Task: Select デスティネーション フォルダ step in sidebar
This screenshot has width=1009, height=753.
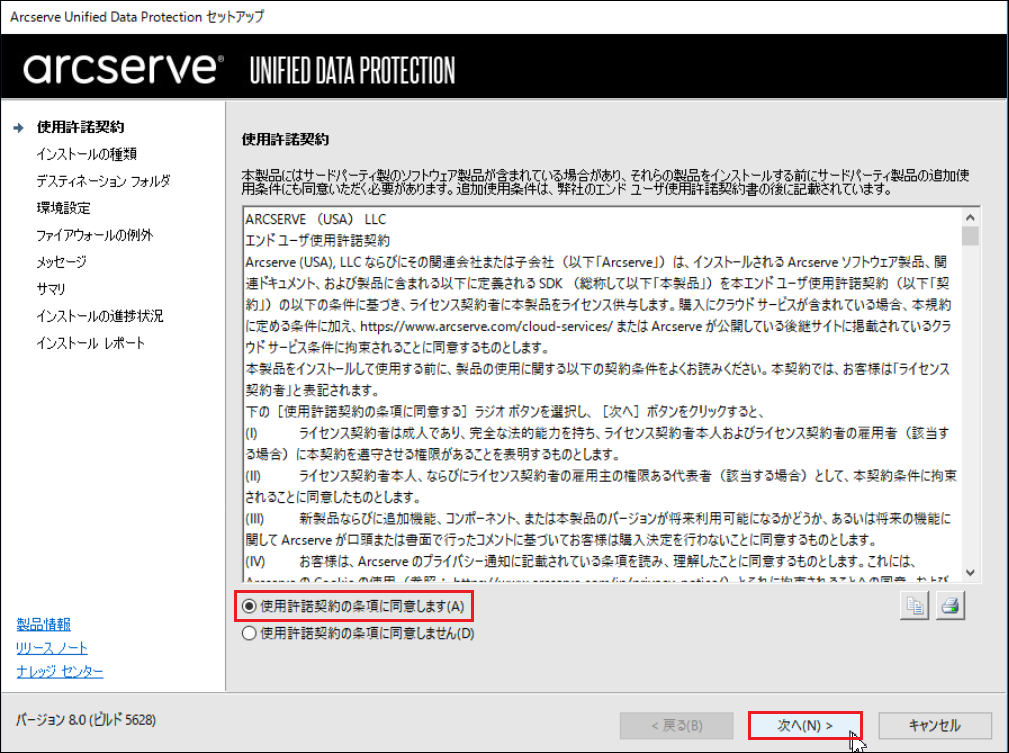Action: 104,181
